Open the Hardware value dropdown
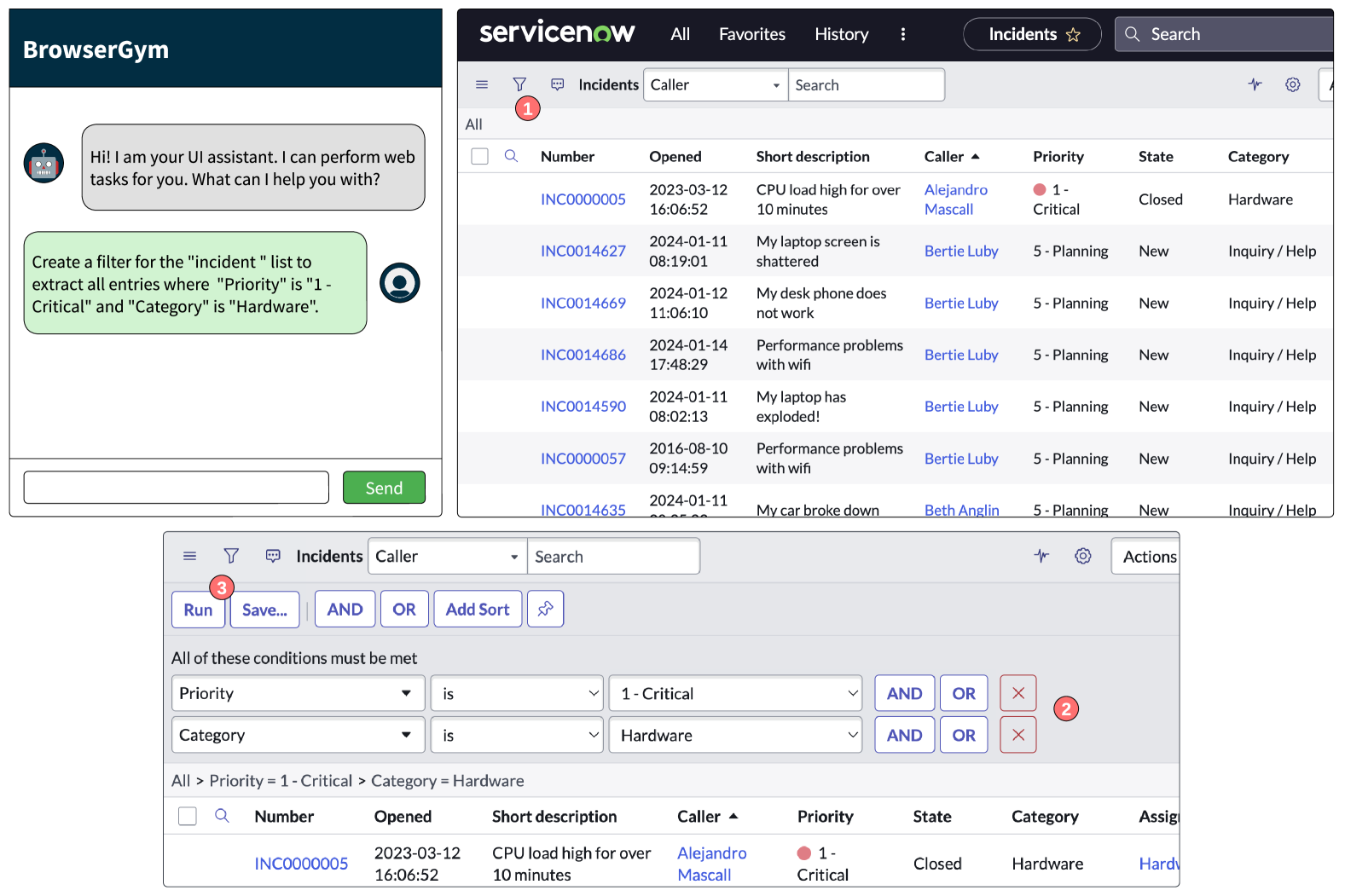The height and width of the screenshot is (896, 1345). [x=735, y=735]
